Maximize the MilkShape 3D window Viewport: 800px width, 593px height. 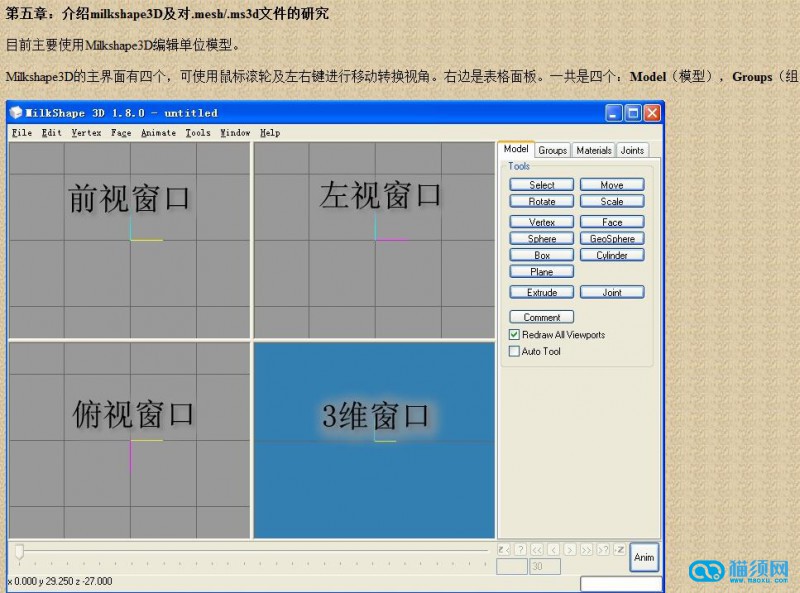pos(633,113)
